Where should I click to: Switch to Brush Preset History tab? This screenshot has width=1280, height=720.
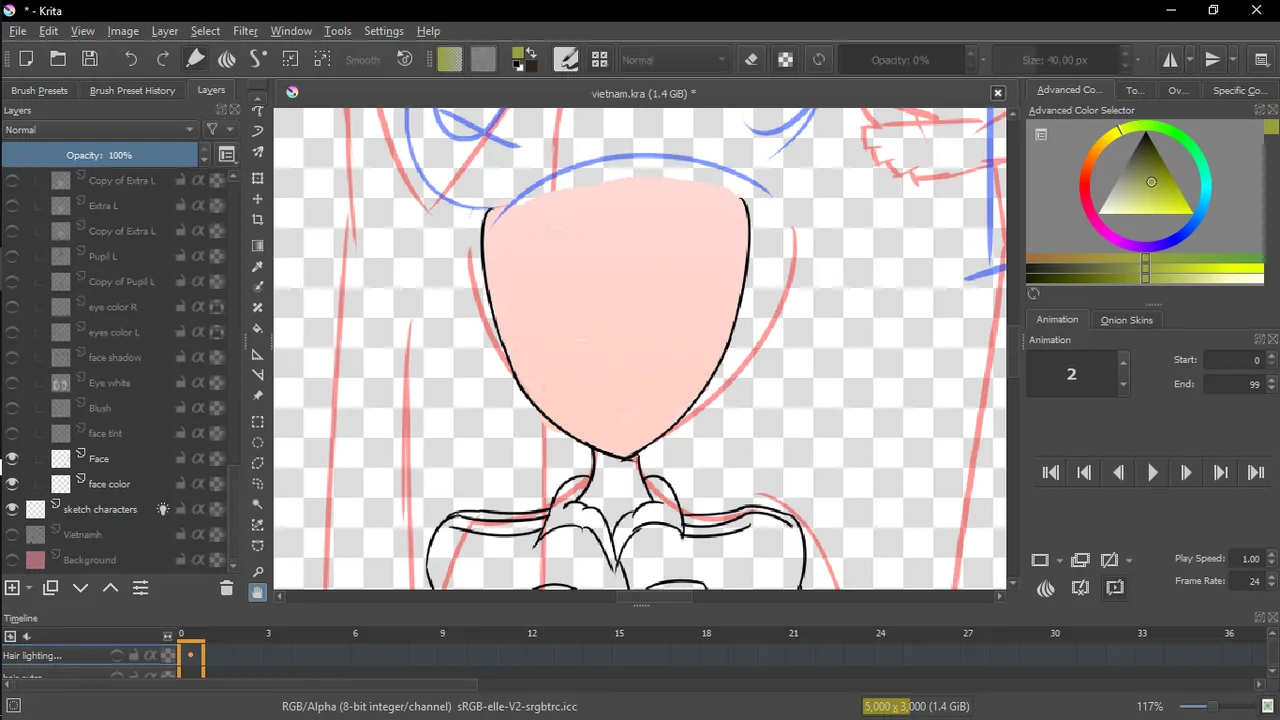[132, 90]
